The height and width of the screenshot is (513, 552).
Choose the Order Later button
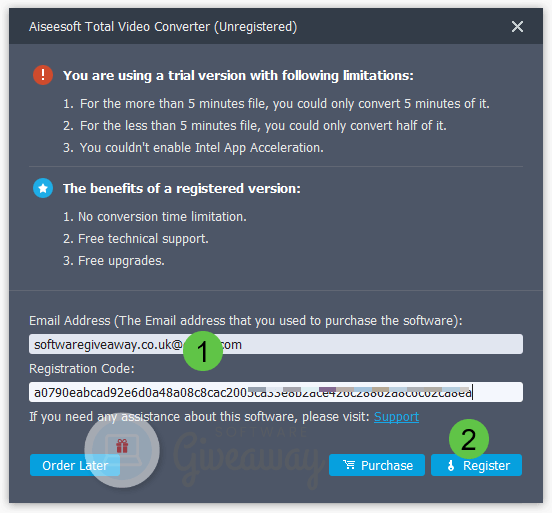[75, 465]
